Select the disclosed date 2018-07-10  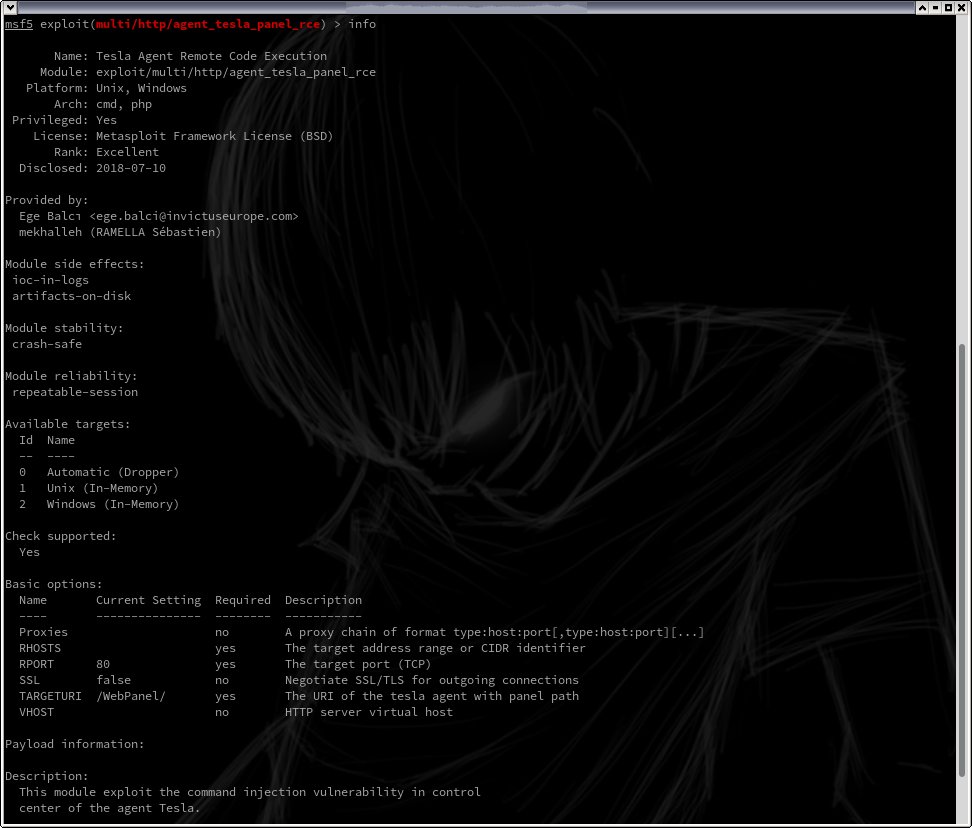131,168
